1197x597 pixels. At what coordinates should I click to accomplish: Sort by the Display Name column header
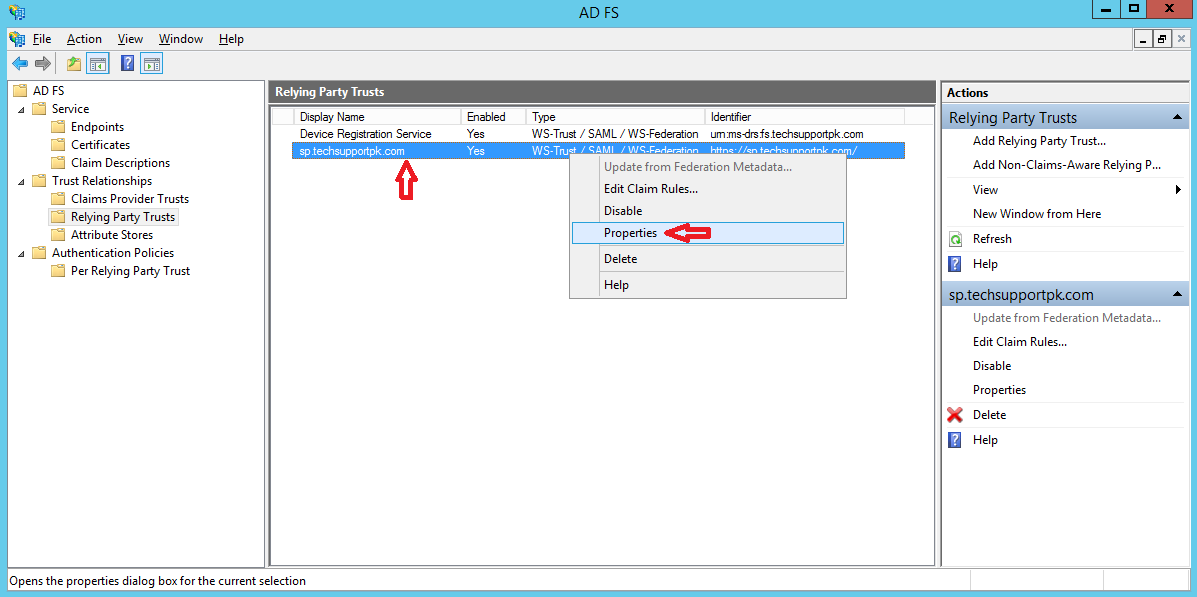point(377,117)
